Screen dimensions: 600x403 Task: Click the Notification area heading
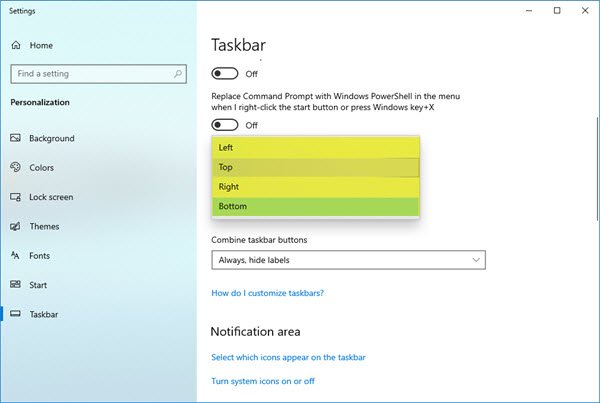coord(255,331)
